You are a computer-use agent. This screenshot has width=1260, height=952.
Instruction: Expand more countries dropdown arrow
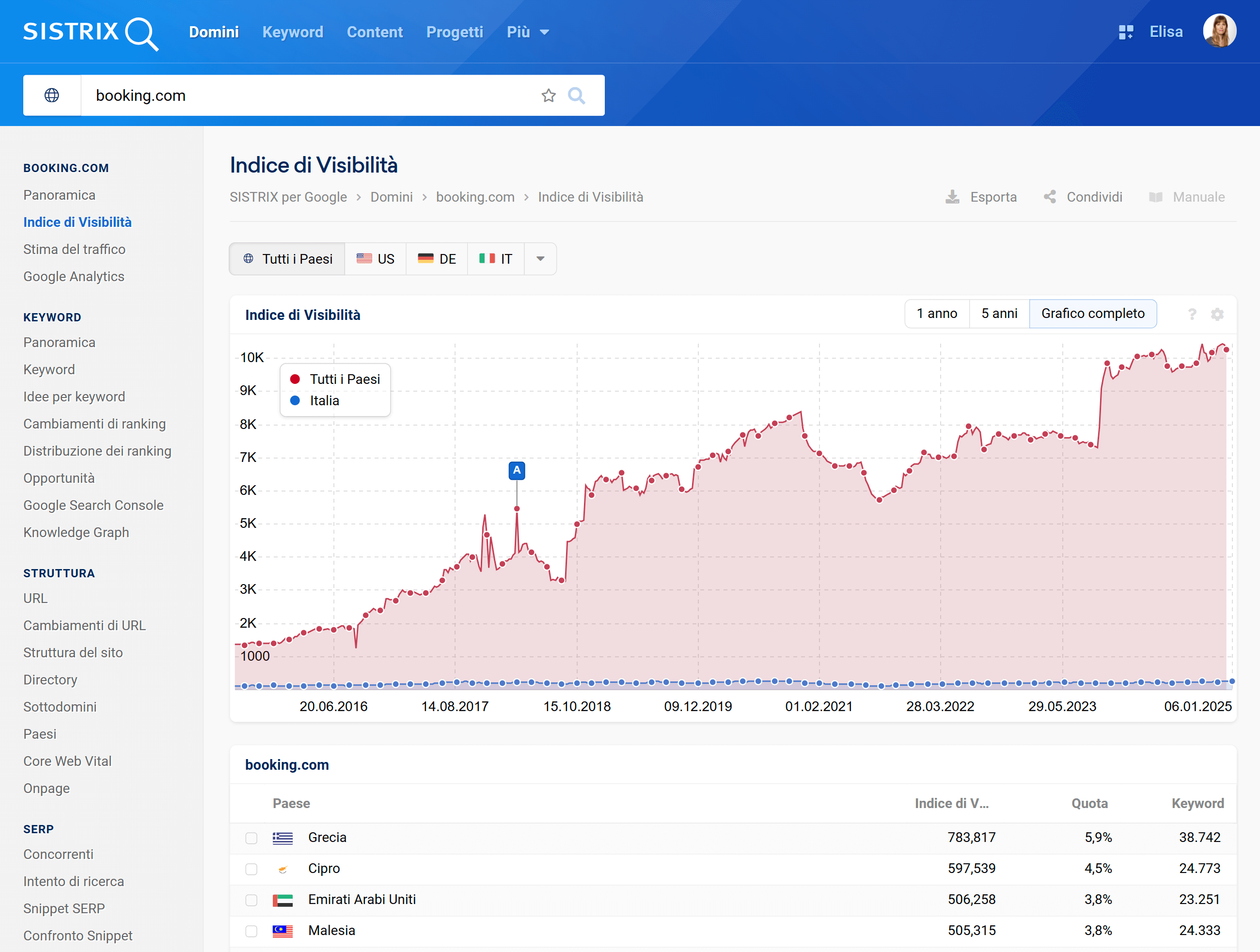[x=540, y=259]
